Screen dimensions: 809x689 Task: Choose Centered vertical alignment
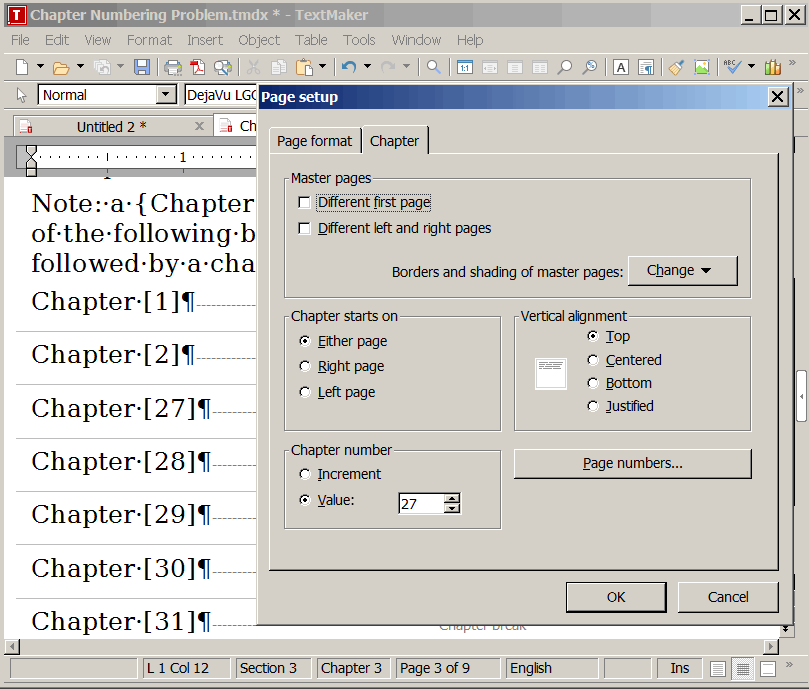(x=593, y=360)
